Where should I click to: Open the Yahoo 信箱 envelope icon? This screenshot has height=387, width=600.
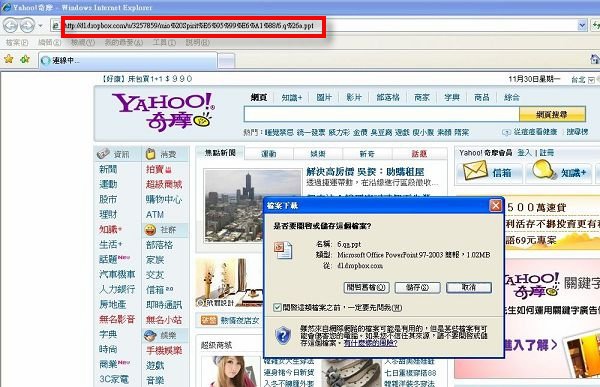point(475,171)
